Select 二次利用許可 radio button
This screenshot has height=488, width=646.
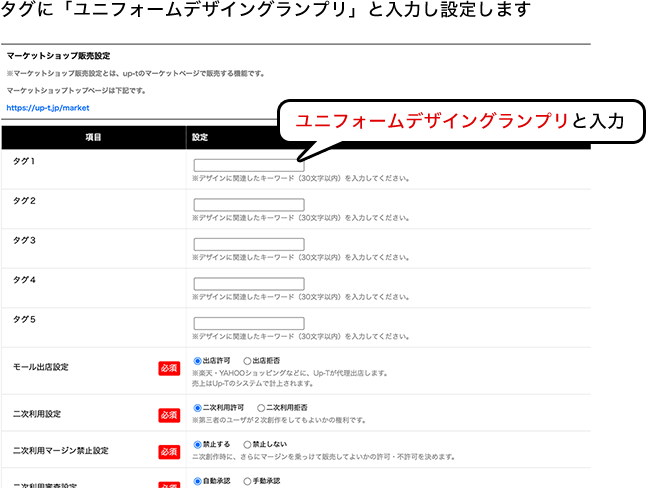click(x=198, y=408)
